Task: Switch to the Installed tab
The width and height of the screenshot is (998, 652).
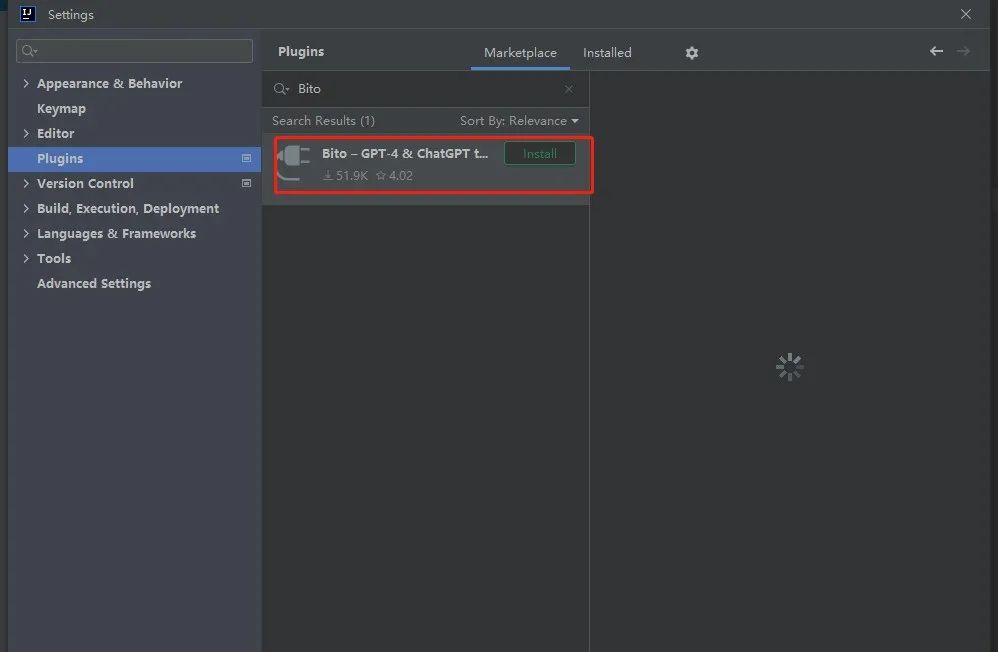Action: (x=607, y=53)
